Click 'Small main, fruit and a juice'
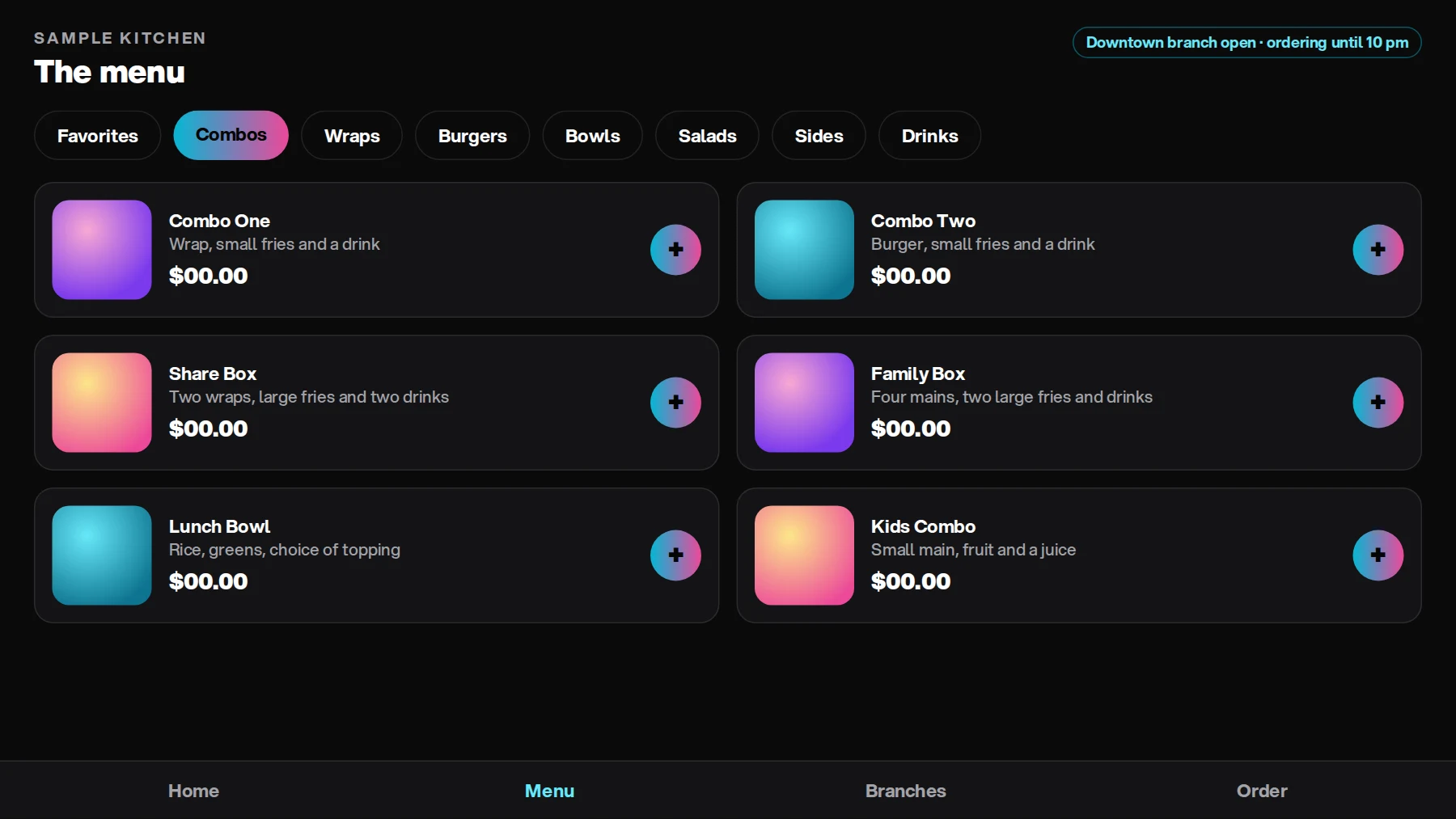Viewport: 1456px width, 819px height. pos(973,550)
